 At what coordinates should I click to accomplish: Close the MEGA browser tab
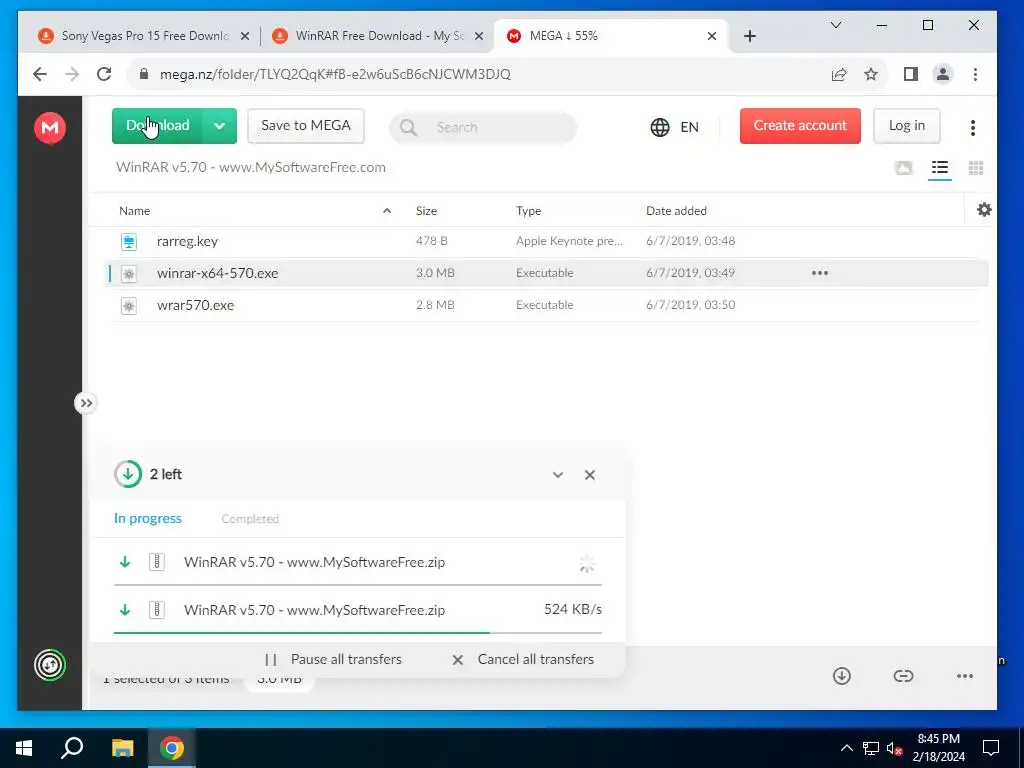coord(712,36)
